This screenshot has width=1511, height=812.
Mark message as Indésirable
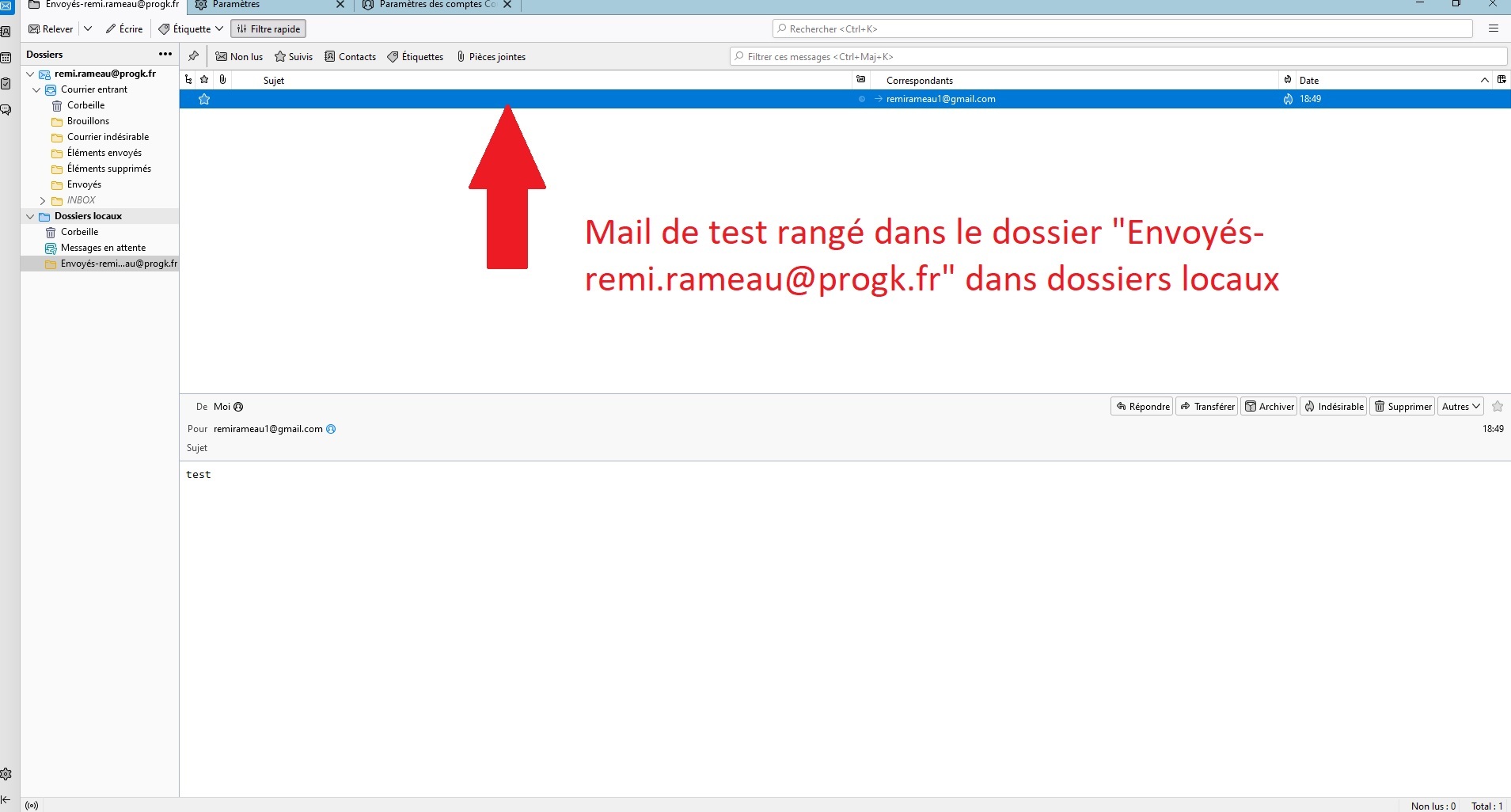1334,407
